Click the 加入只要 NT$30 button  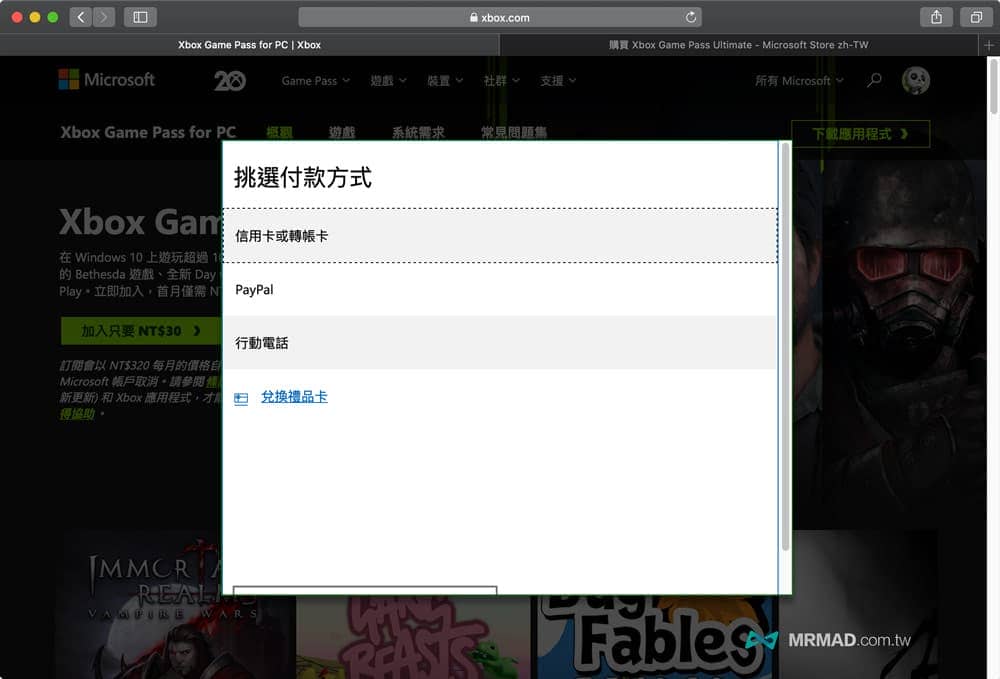[x=140, y=331]
